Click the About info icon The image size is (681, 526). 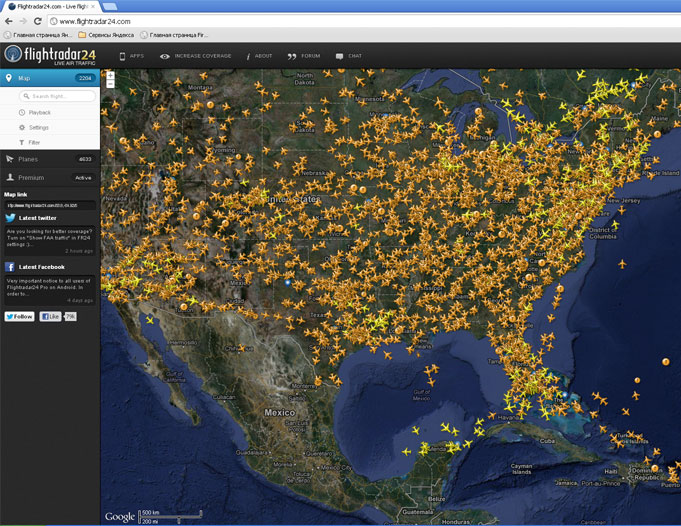[248, 56]
